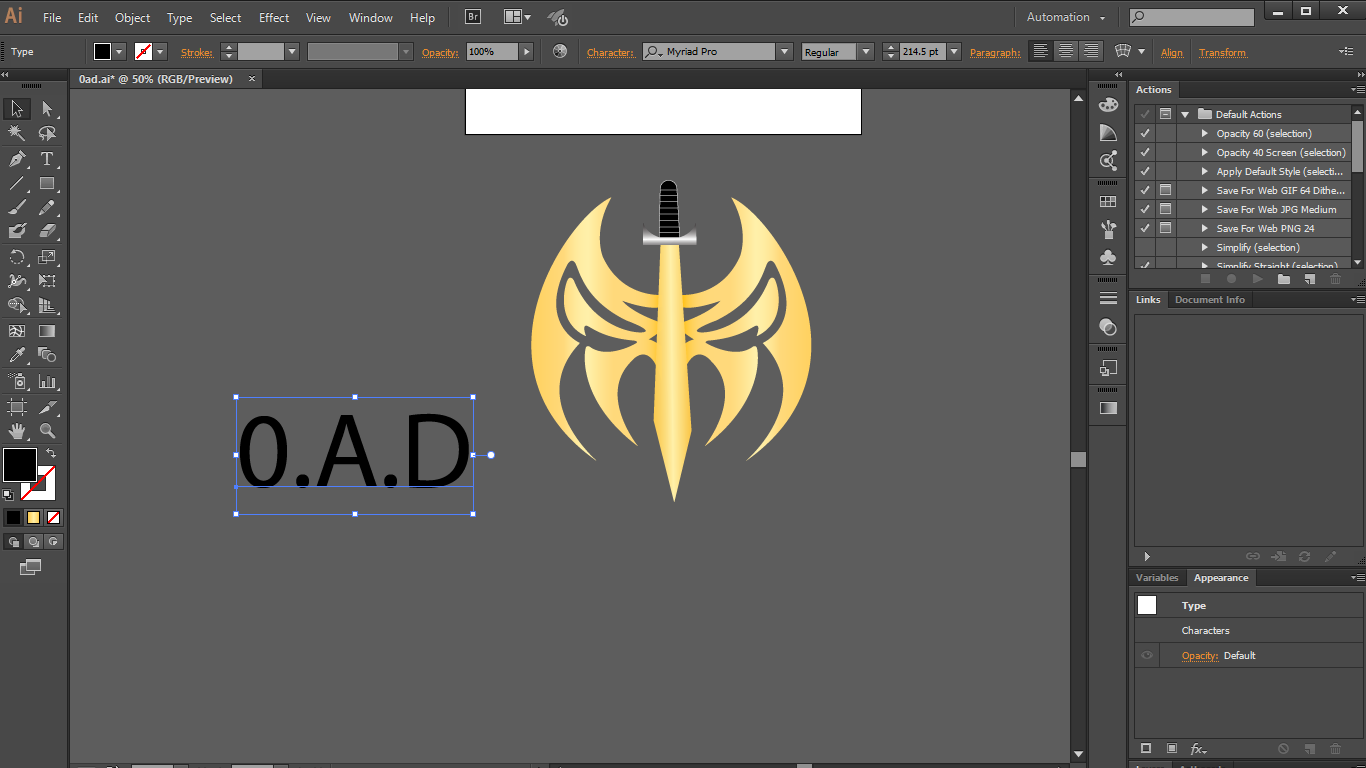Switch to the Document Info tab
Viewport: 1366px width, 768px height.
tap(1210, 300)
